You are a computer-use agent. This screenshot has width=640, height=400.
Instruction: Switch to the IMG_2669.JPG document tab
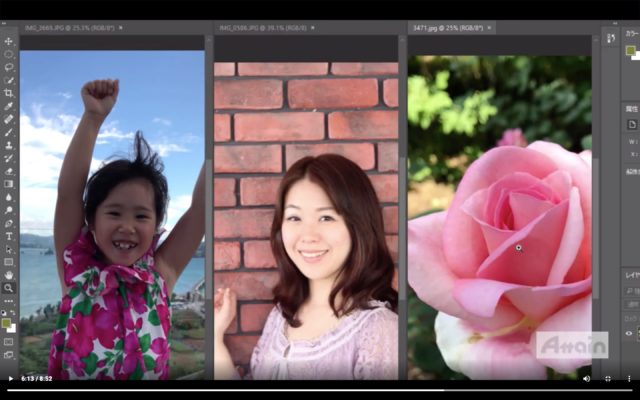click(x=69, y=28)
